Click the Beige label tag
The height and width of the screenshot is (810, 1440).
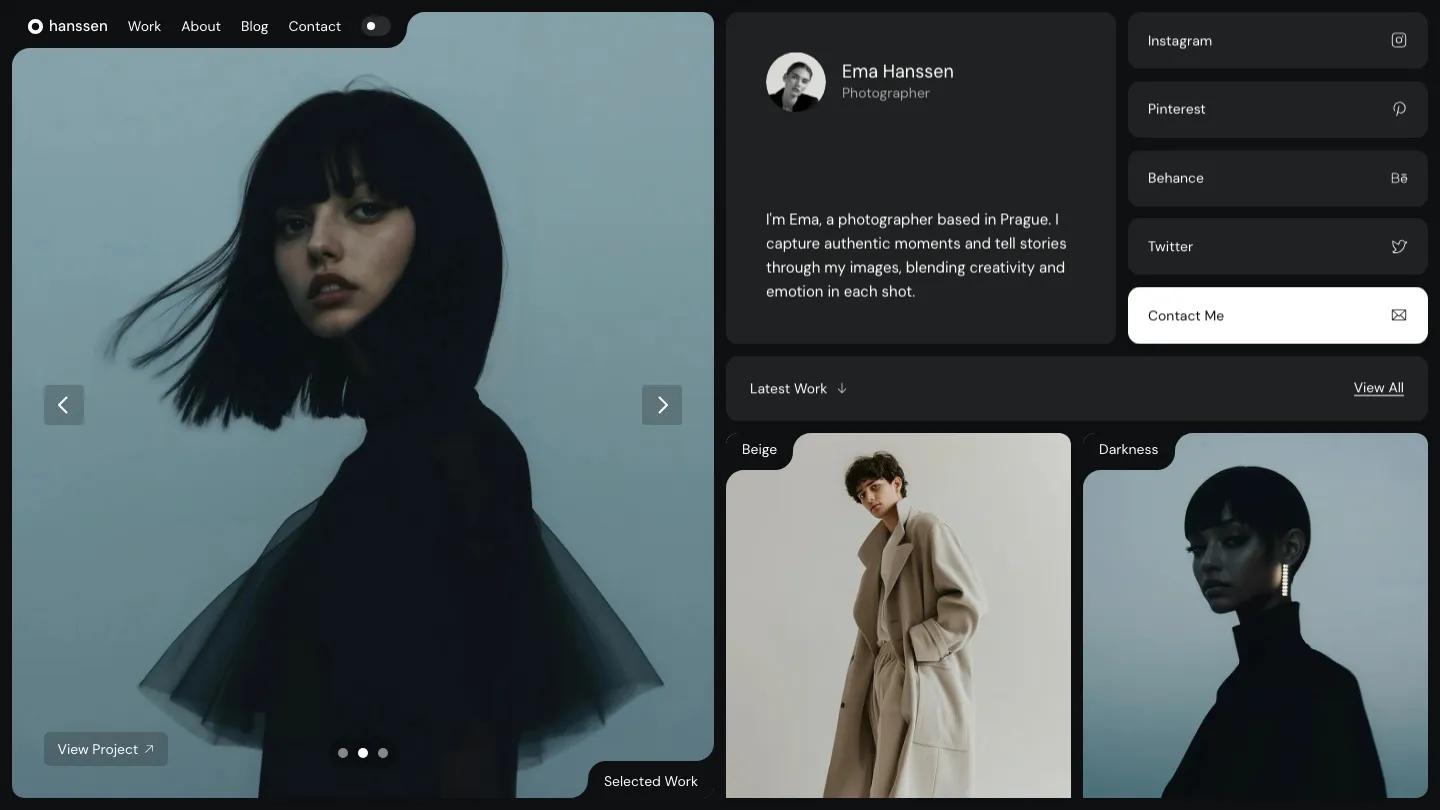coord(759,449)
